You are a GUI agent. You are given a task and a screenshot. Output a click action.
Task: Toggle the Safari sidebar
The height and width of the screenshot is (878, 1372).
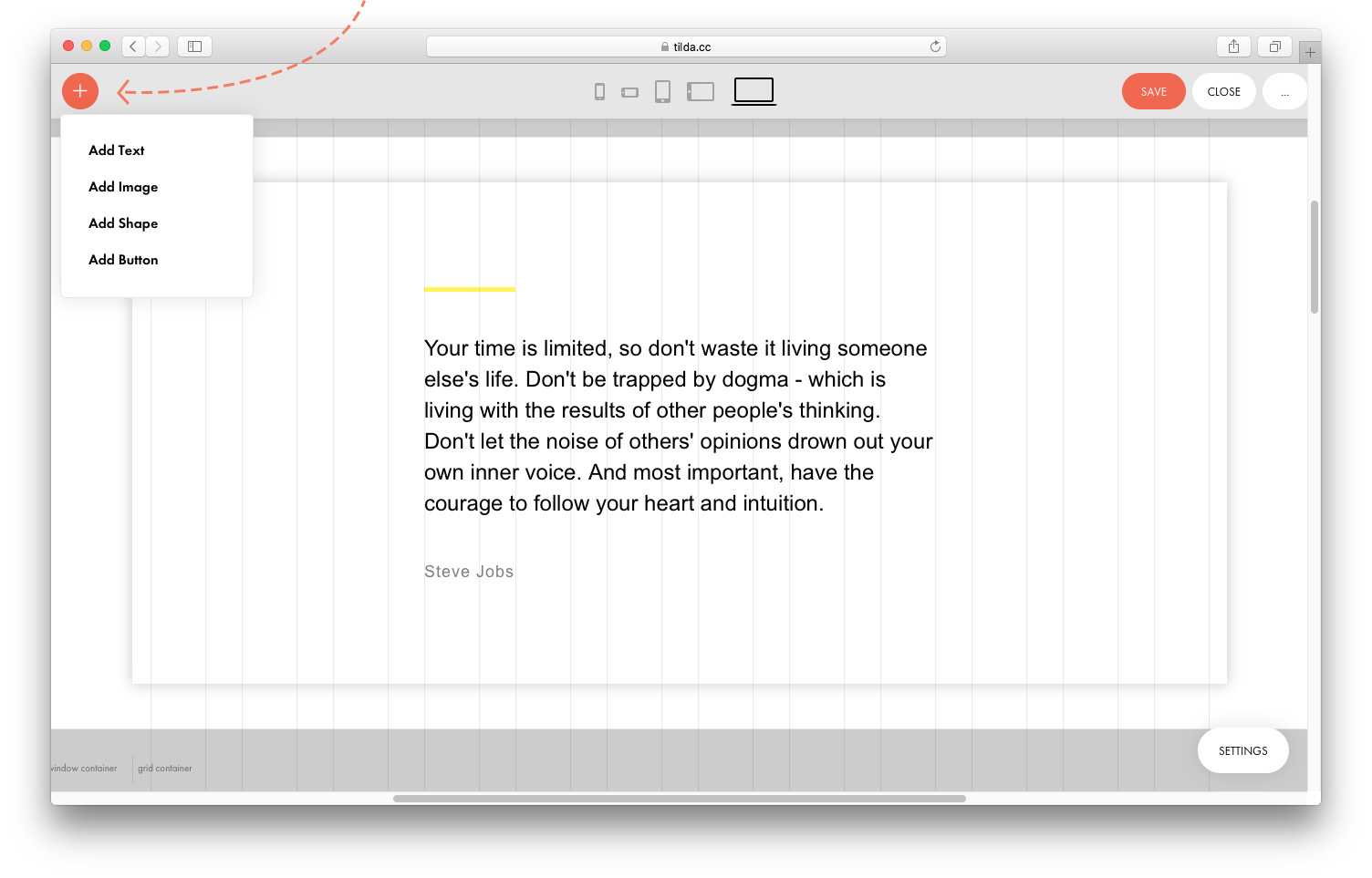[194, 46]
